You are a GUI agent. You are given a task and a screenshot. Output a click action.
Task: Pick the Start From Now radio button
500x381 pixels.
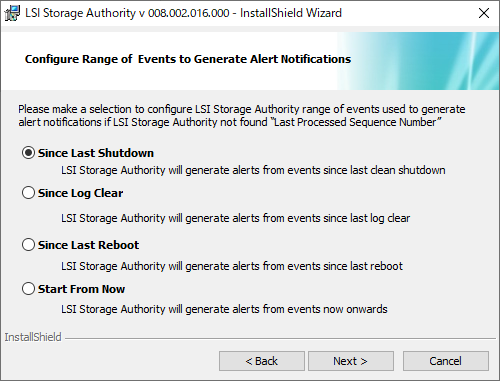point(28,289)
